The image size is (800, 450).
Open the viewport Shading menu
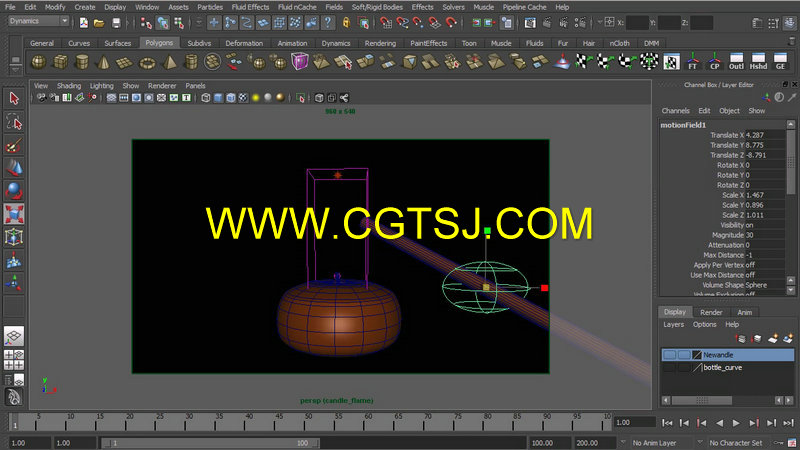pyautogui.click(x=69, y=86)
